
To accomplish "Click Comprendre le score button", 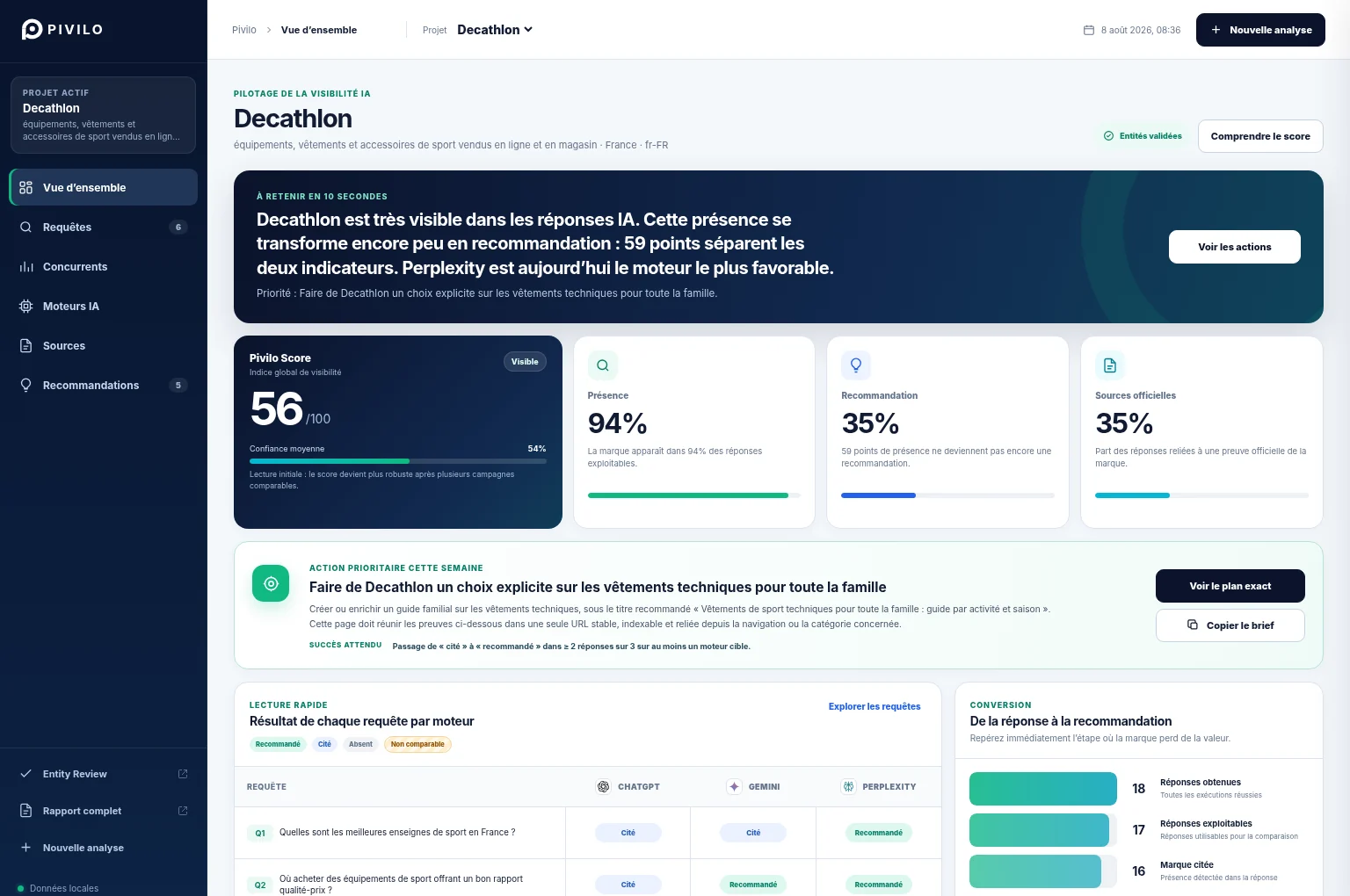I will [x=1260, y=136].
